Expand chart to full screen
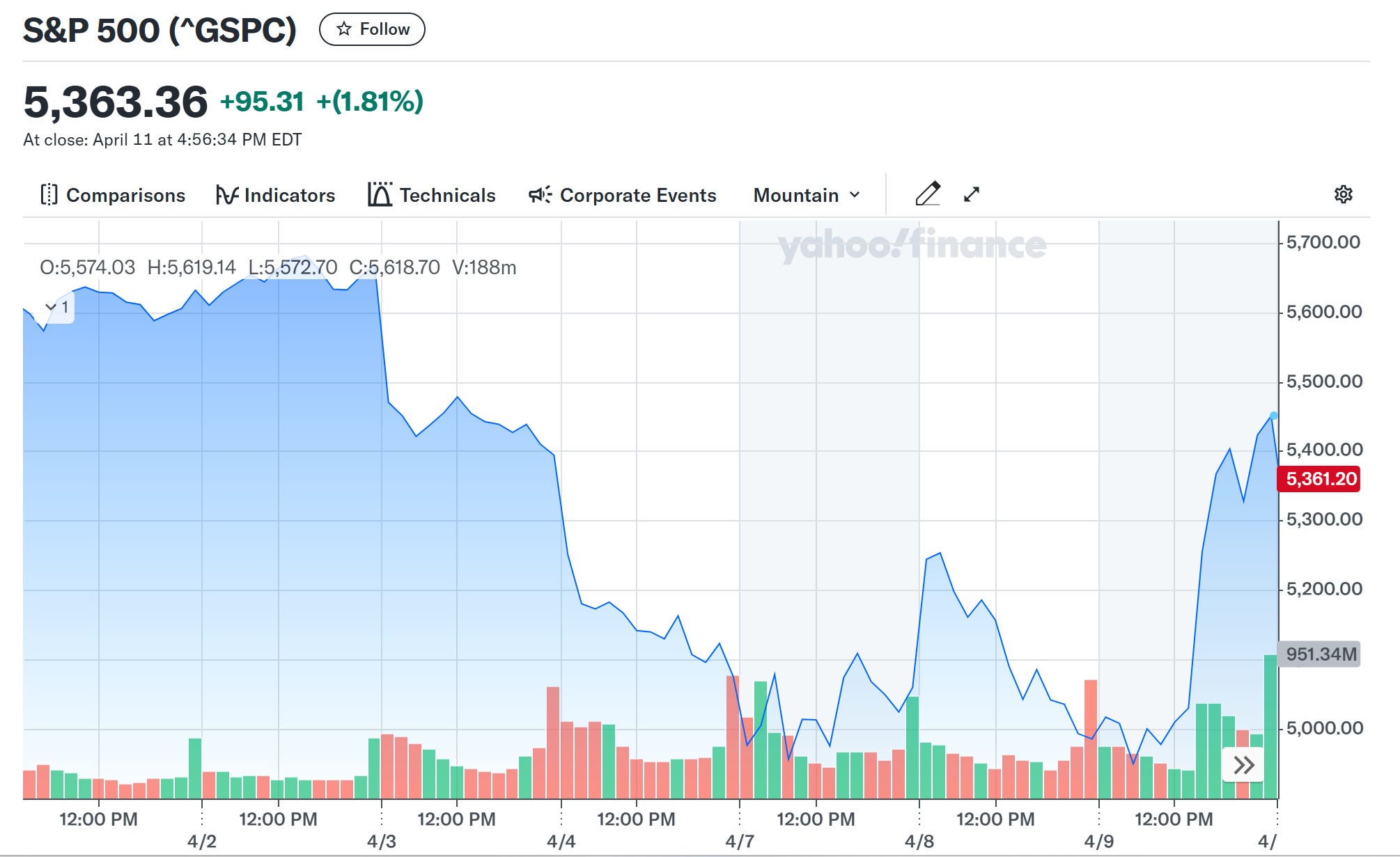 coord(972,194)
